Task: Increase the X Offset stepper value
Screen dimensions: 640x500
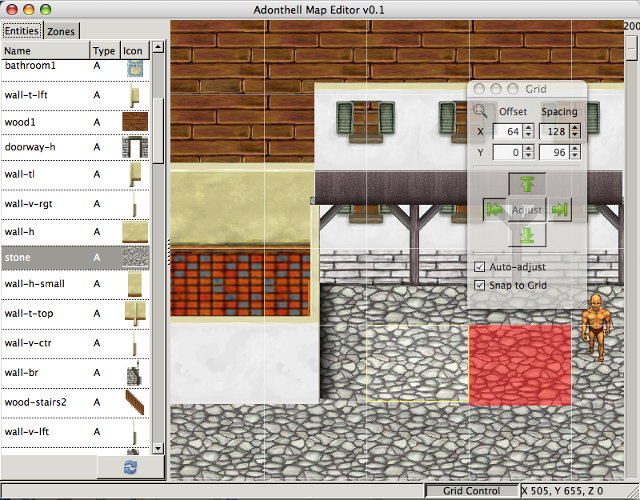Action: [527, 128]
